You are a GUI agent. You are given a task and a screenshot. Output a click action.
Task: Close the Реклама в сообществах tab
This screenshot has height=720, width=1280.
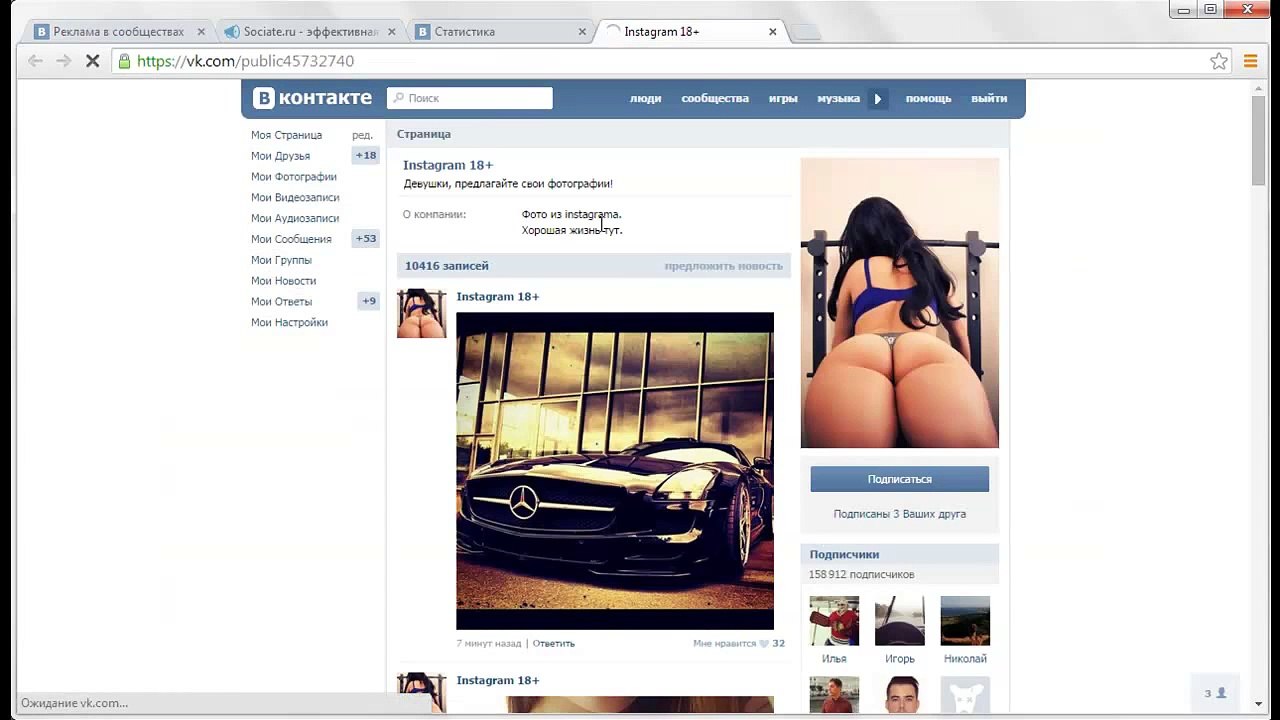[x=201, y=32]
